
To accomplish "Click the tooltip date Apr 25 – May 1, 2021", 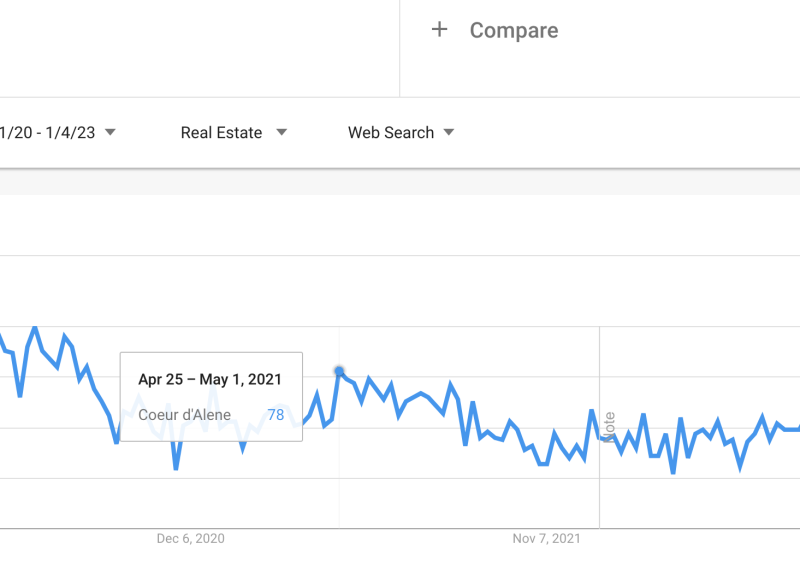I will 210,379.
